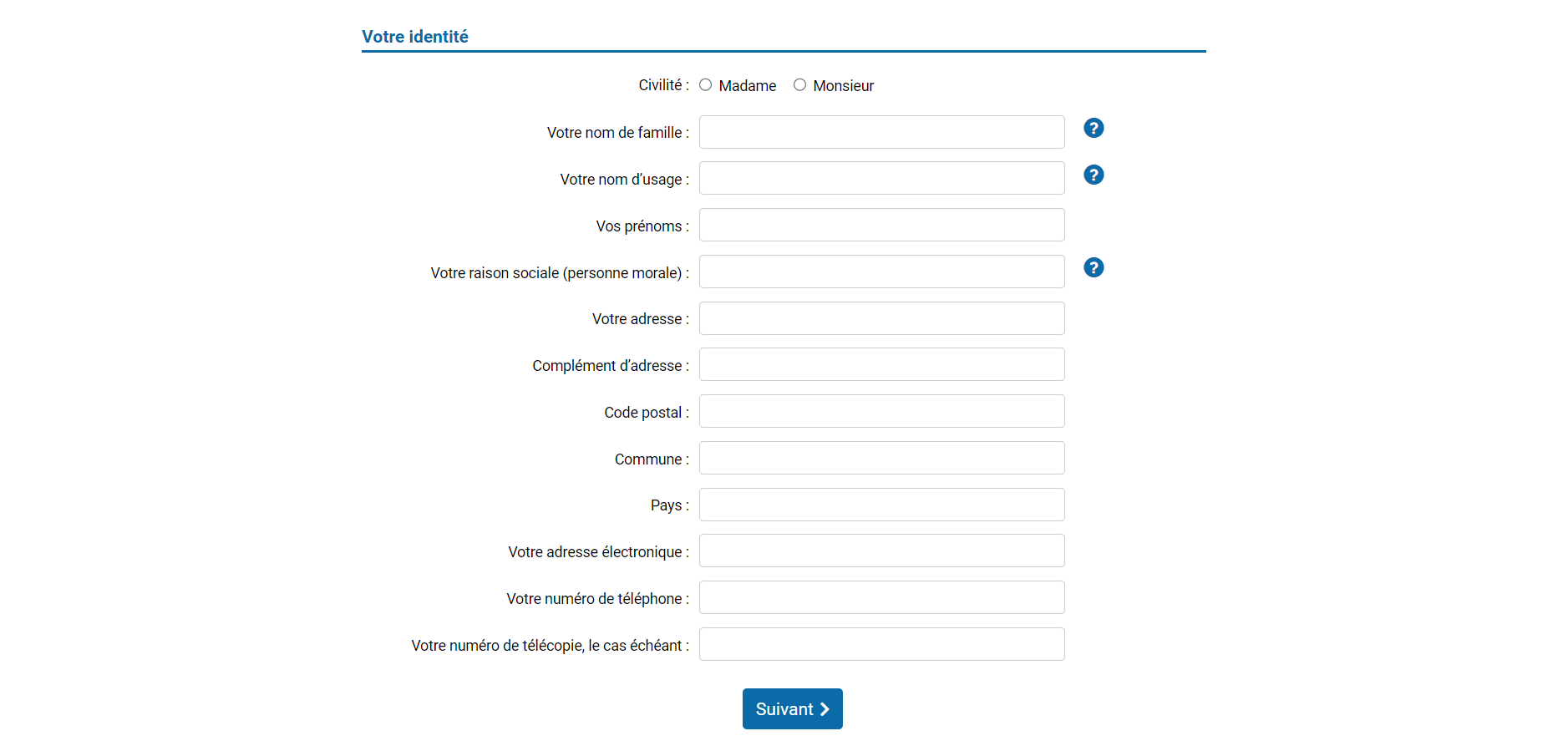Click the adresse électronique field
This screenshot has height=741, width=1568.
882,551
